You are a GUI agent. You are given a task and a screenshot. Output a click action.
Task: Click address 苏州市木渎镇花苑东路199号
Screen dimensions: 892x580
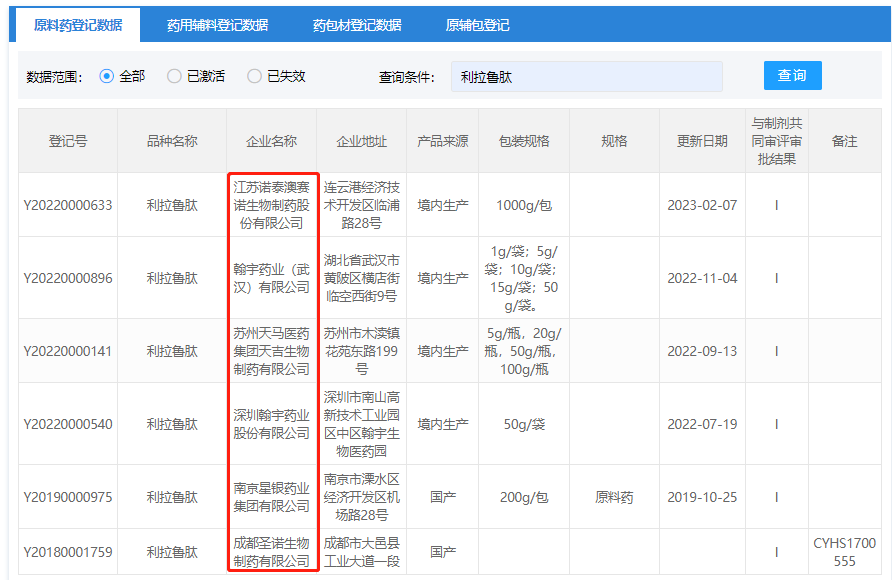361,351
